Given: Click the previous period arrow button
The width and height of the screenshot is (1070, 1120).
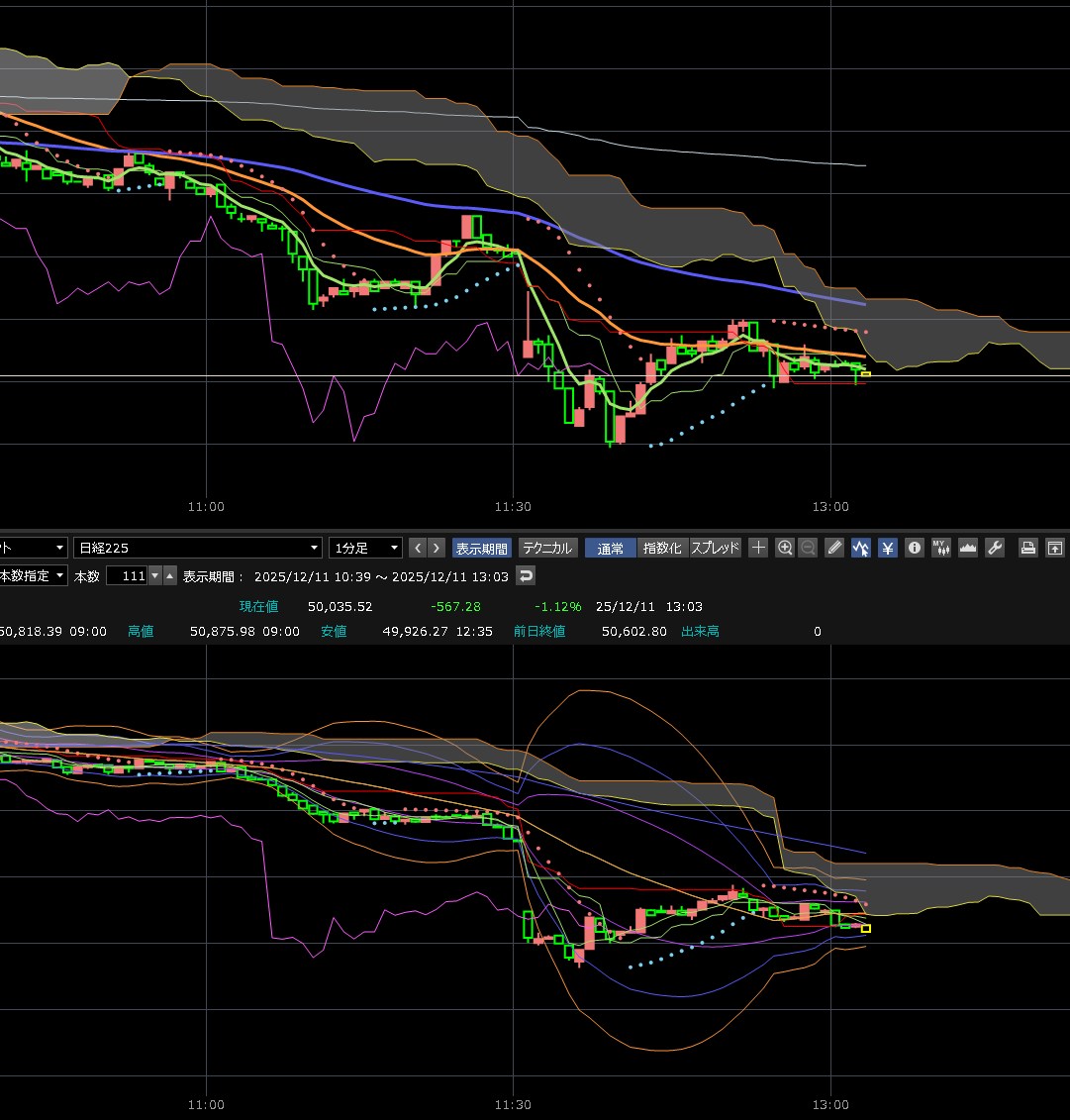Looking at the screenshot, I should (x=417, y=548).
